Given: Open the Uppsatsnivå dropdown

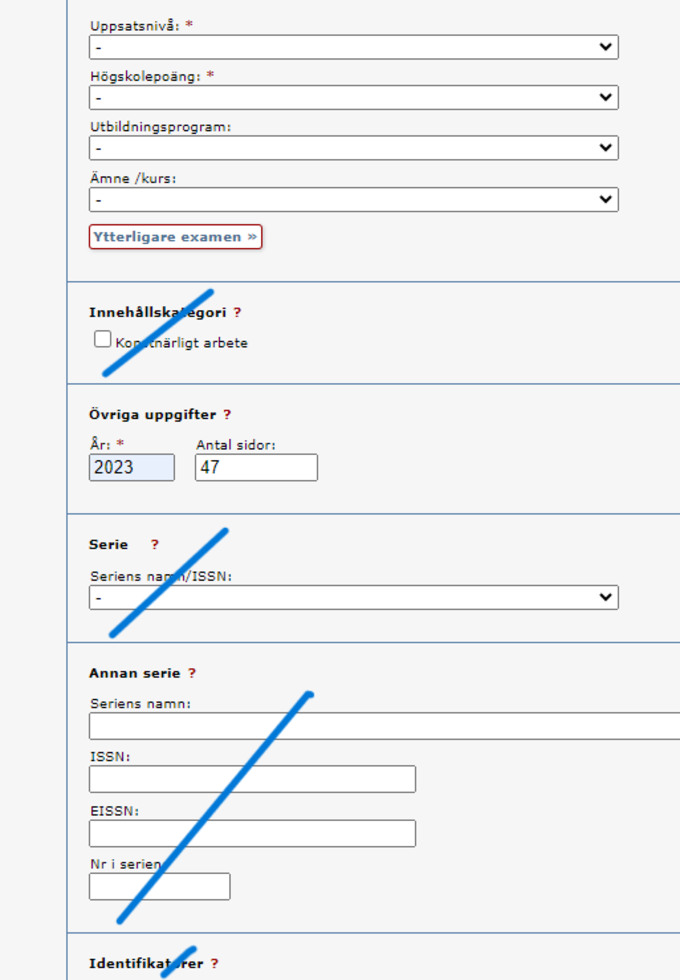Looking at the screenshot, I should (x=353, y=47).
